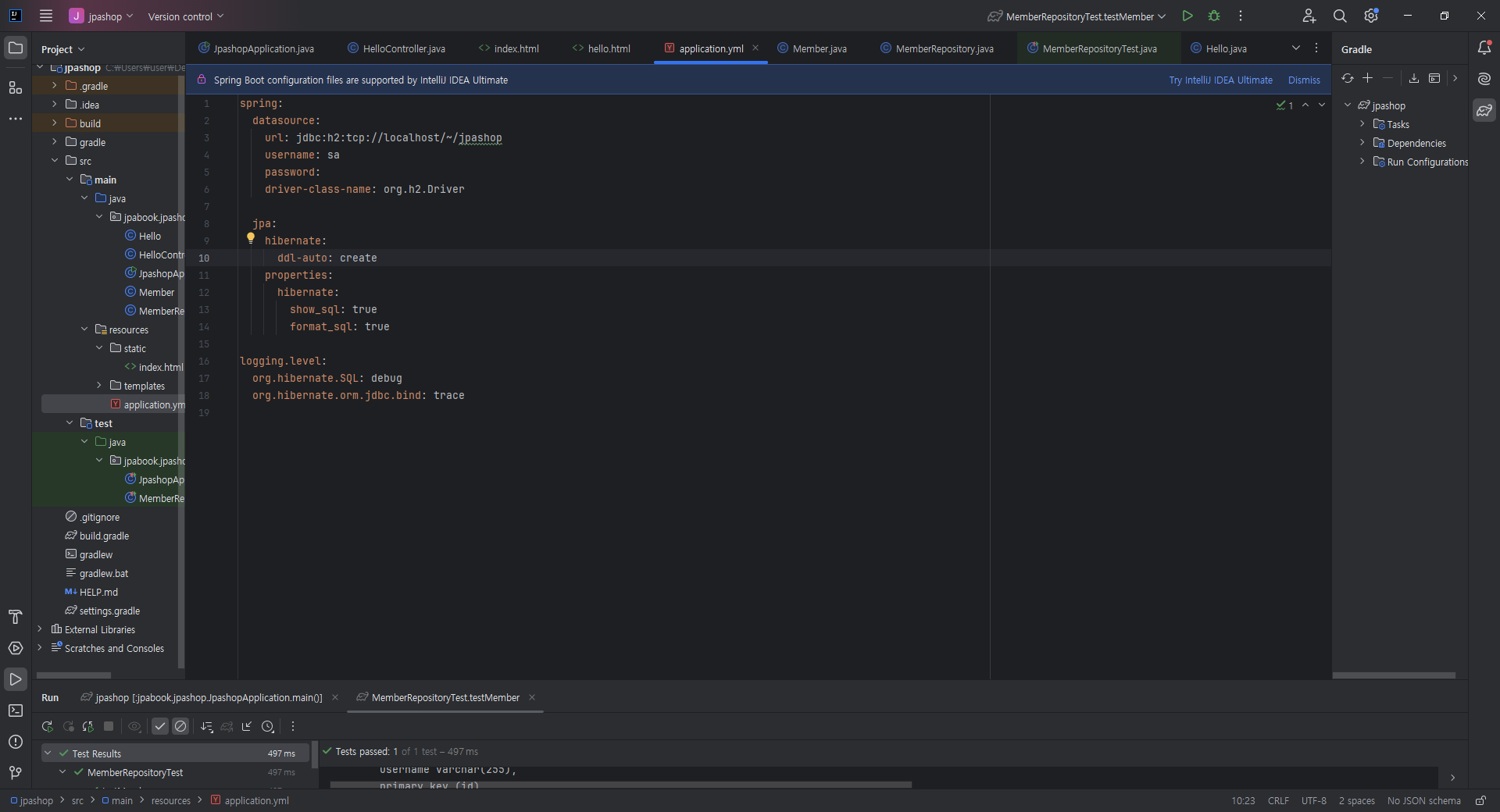This screenshot has height=812, width=1500.
Task: Start debugging with the bug icon
Action: pyautogui.click(x=1214, y=16)
